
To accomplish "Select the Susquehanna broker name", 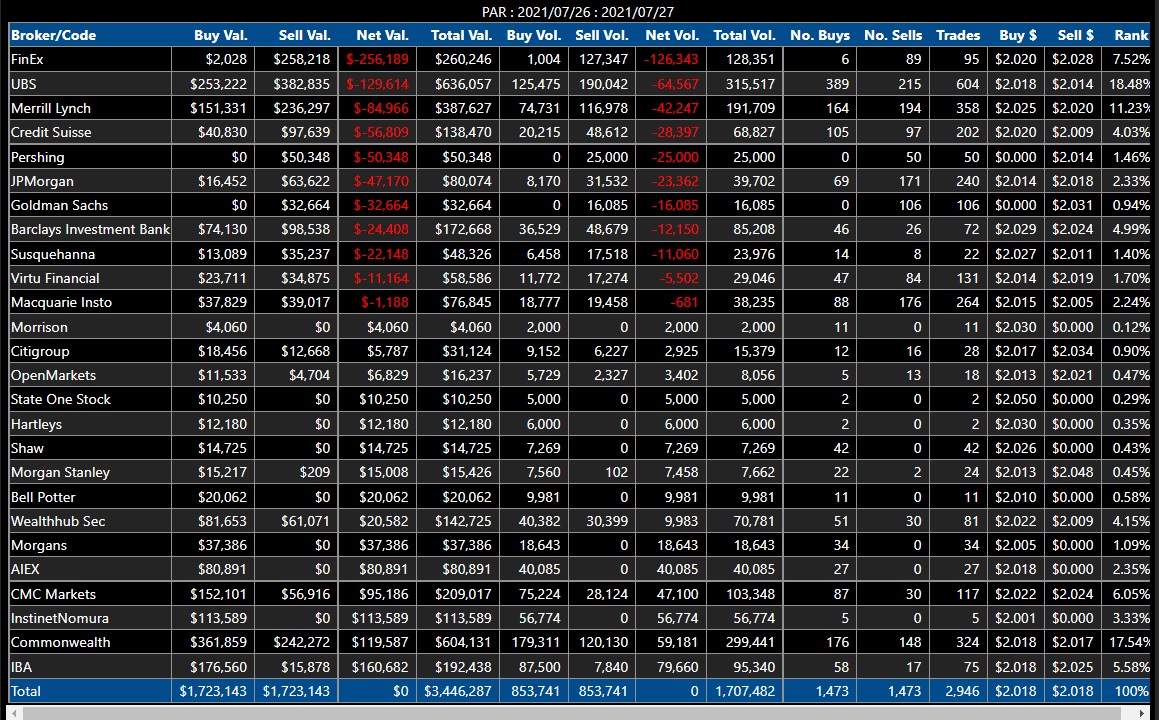I will (x=52, y=254).
